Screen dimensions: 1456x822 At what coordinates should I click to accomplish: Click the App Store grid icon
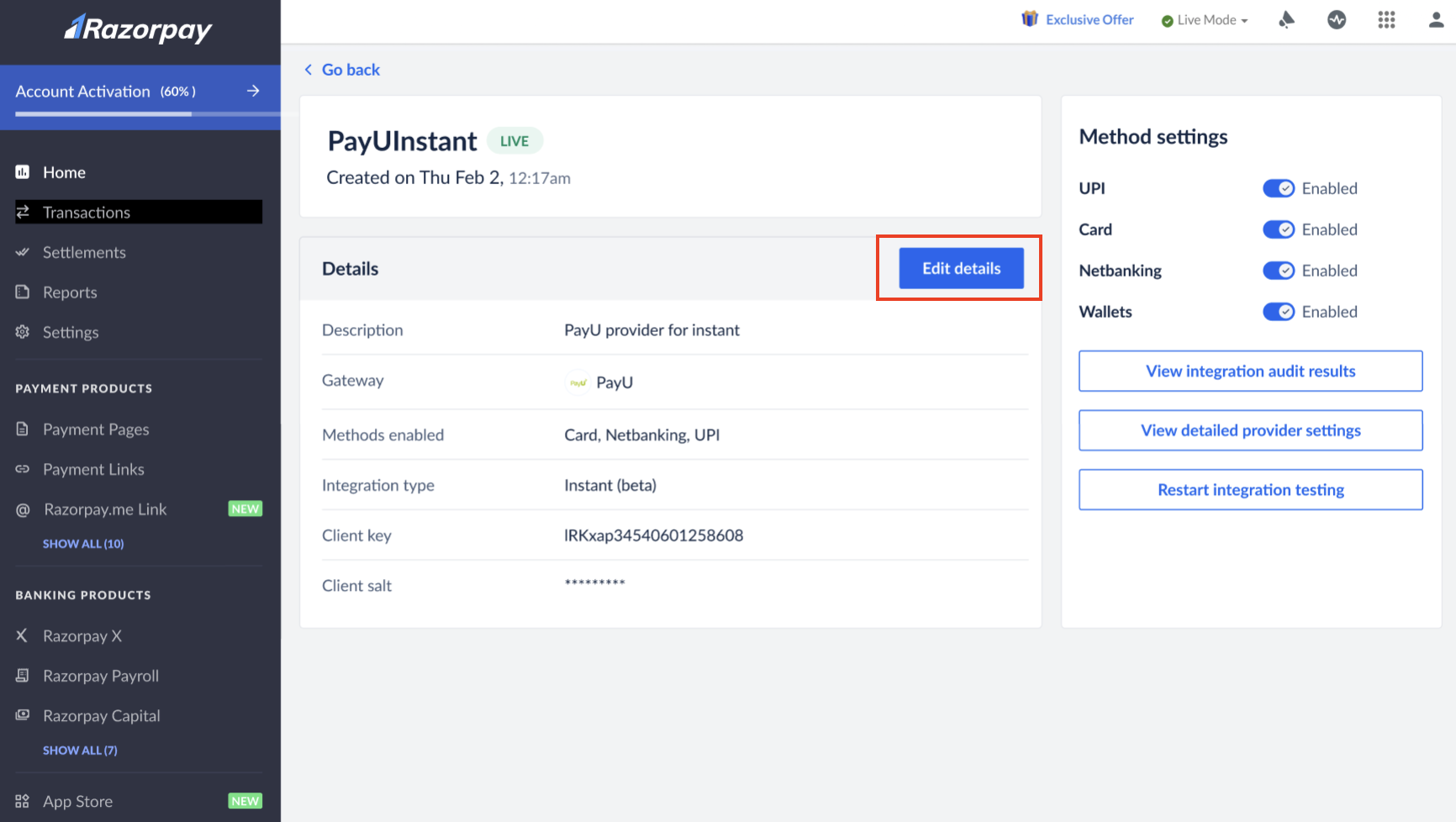click(x=23, y=801)
